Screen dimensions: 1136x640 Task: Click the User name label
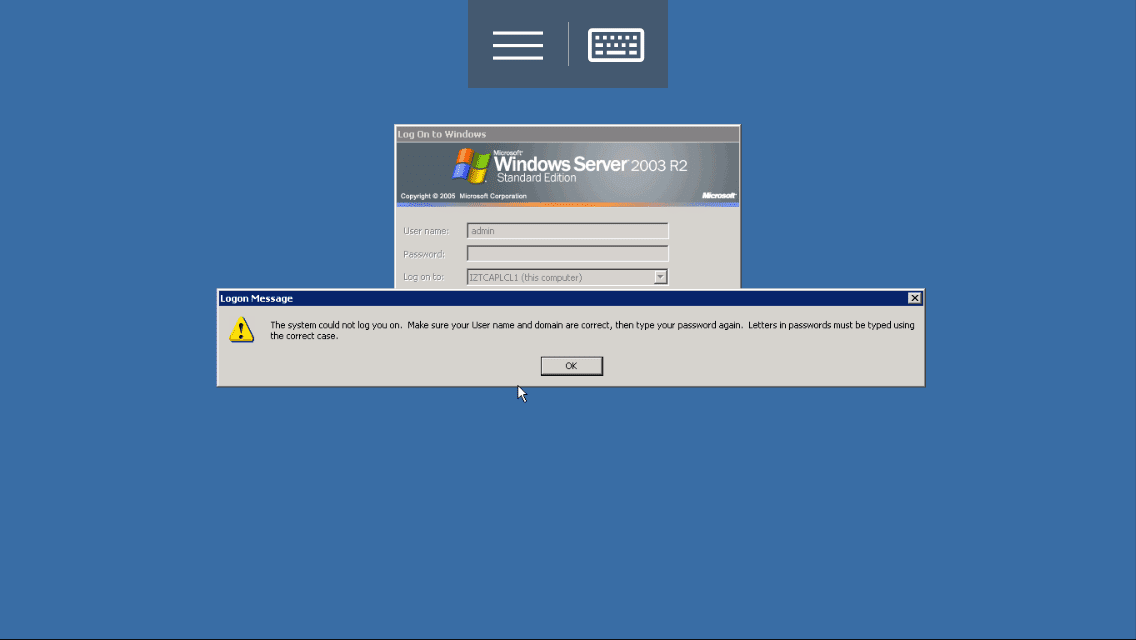tap(426, 231)
